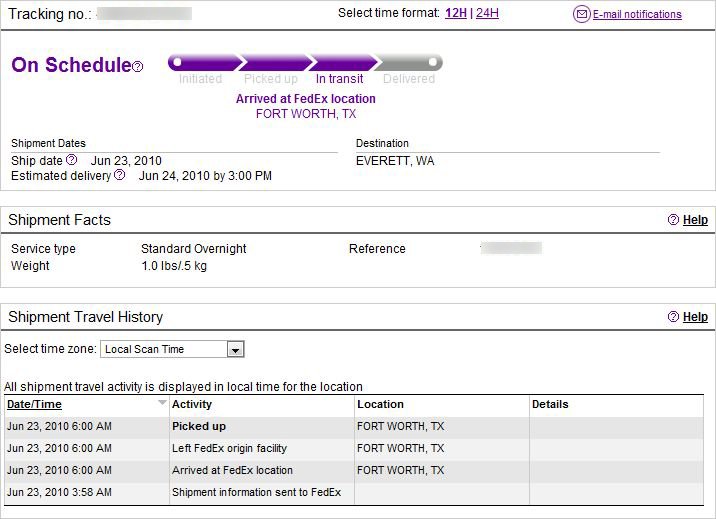Click the In transit progress step
The width and height of the screenshot is (716, 519).
coord(340,78)
